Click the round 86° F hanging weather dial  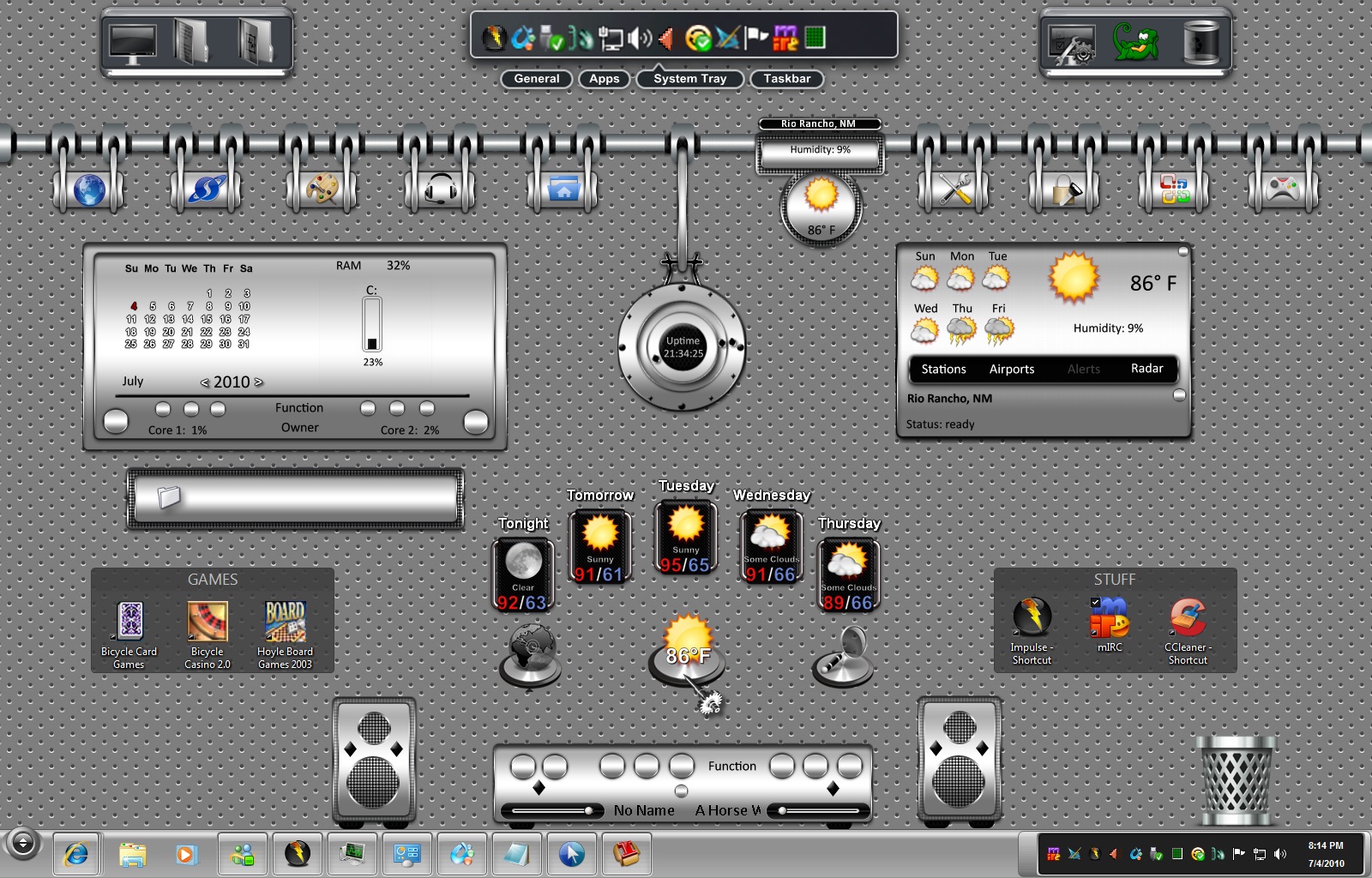point(821,209)
